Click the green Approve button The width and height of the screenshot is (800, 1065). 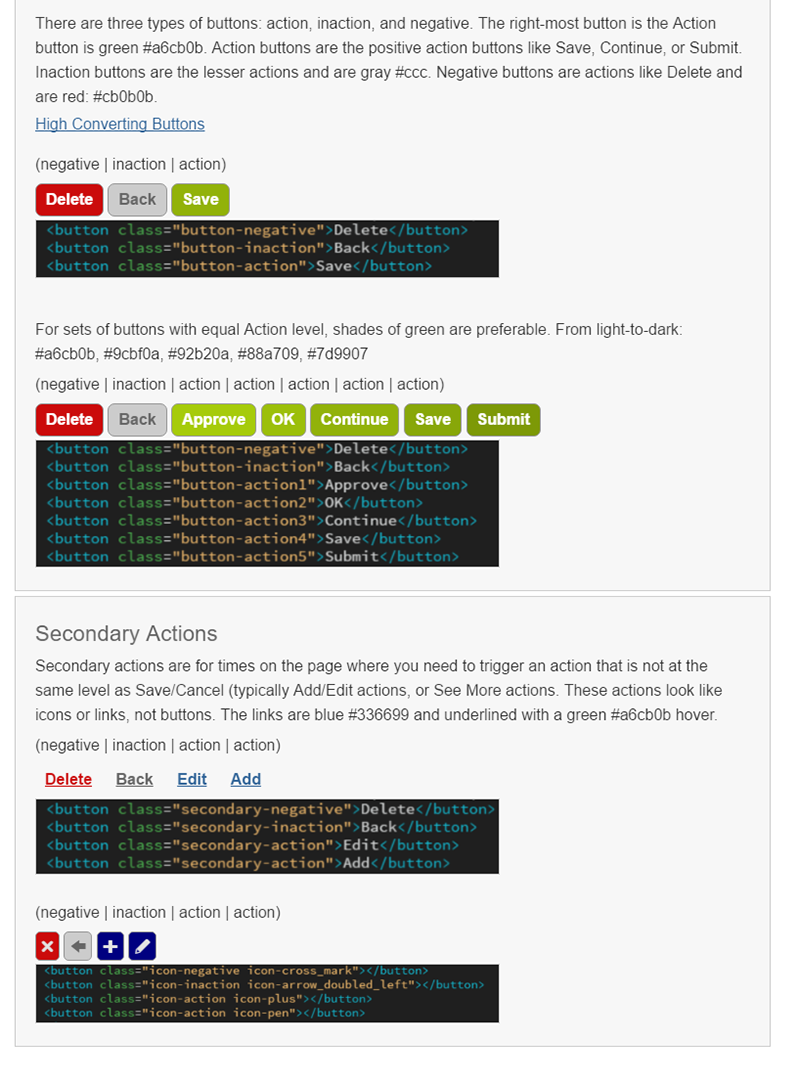click(x=213, y=420)
